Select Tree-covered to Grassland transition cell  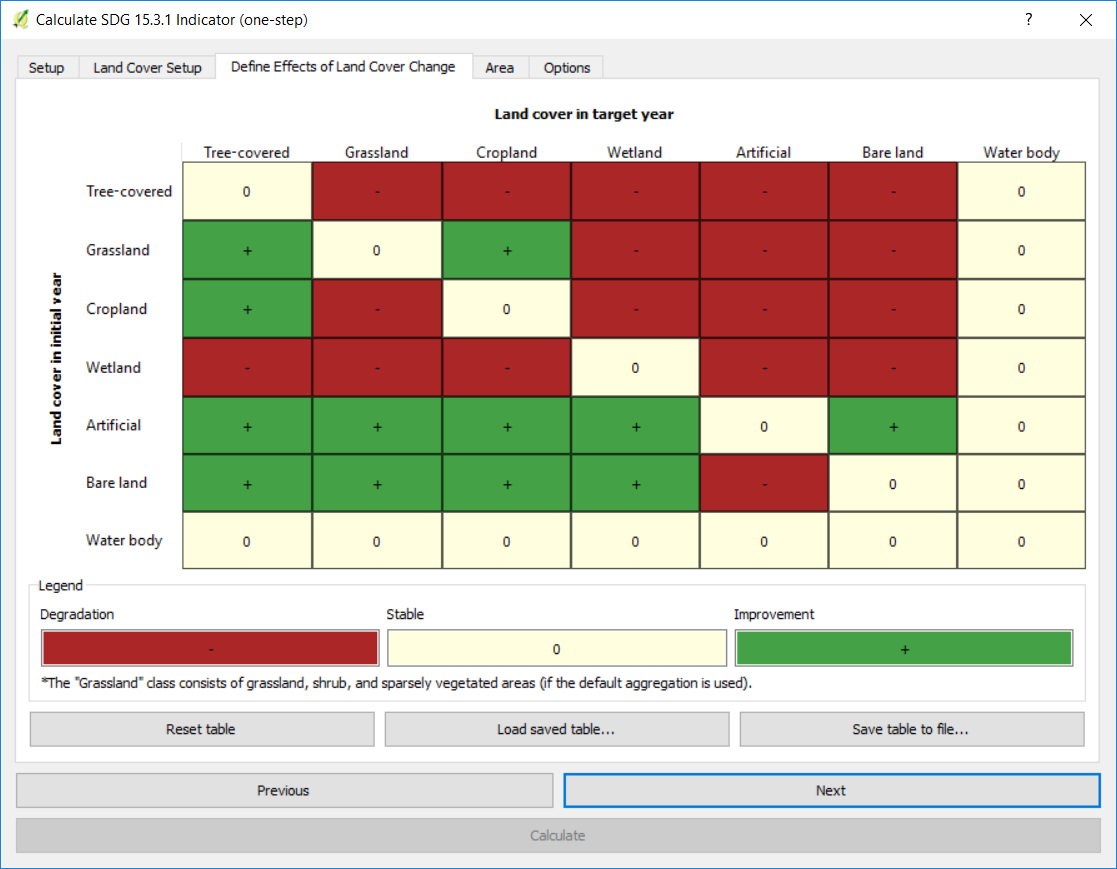coord(377,192)
